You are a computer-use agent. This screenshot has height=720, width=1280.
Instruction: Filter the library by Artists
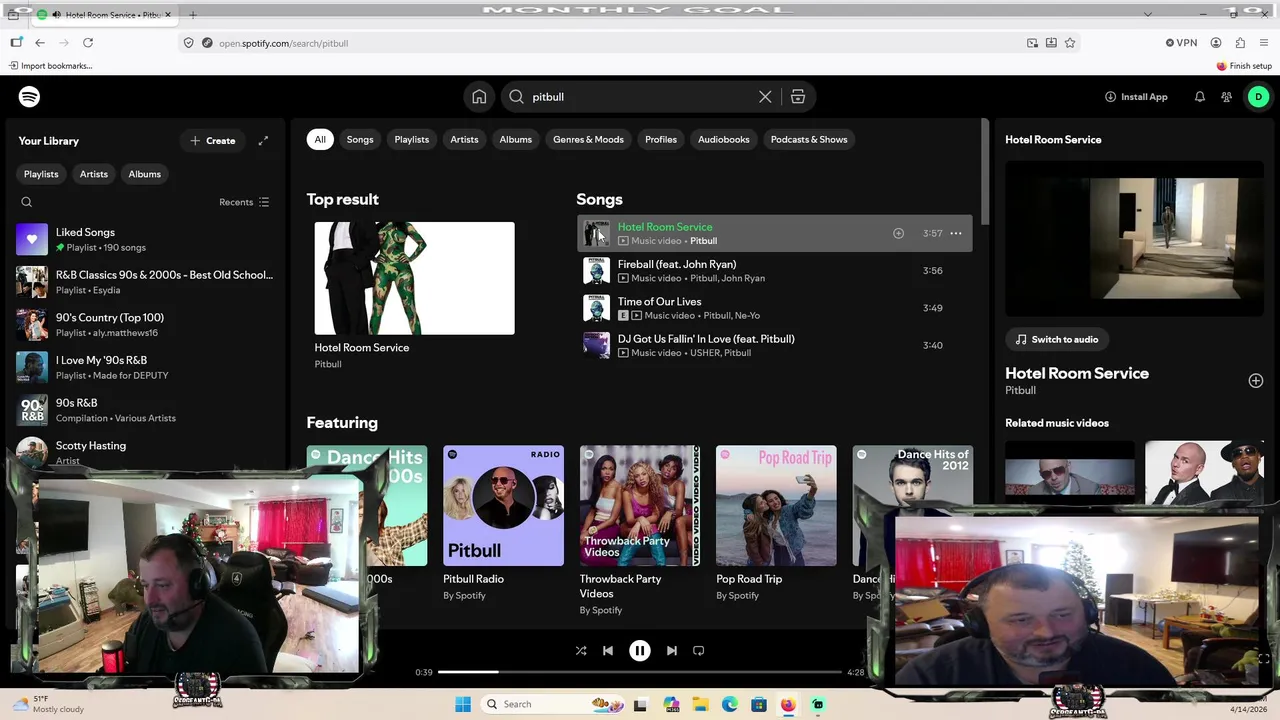tap(94, 174)
